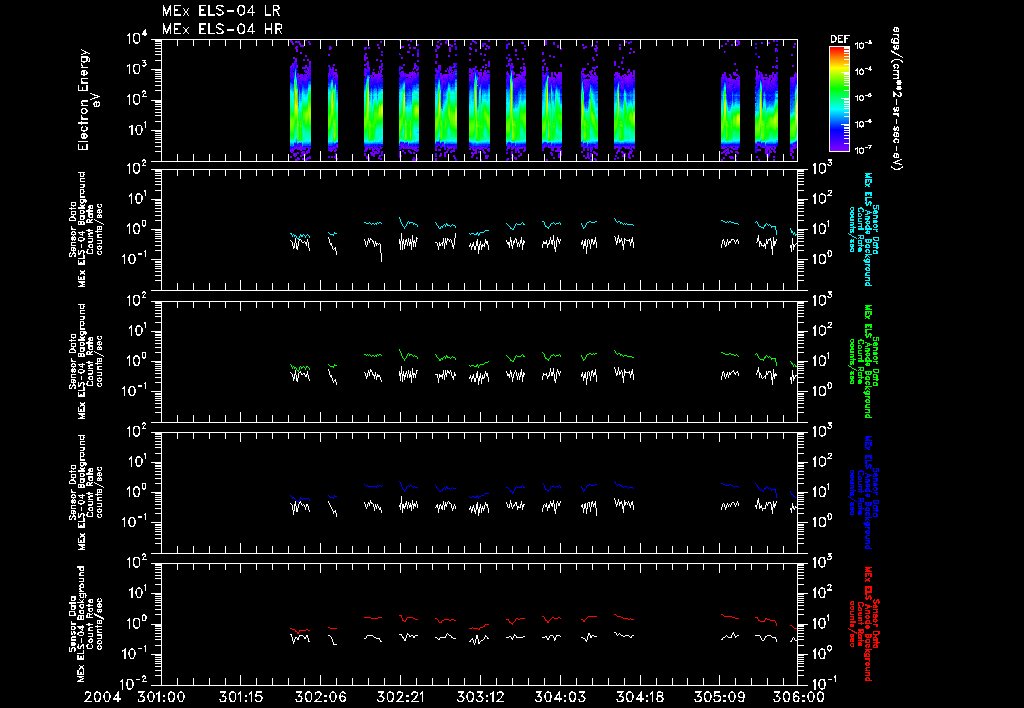
Task: Select the "2004" year label on the time axis
Action: pos(103,697)
